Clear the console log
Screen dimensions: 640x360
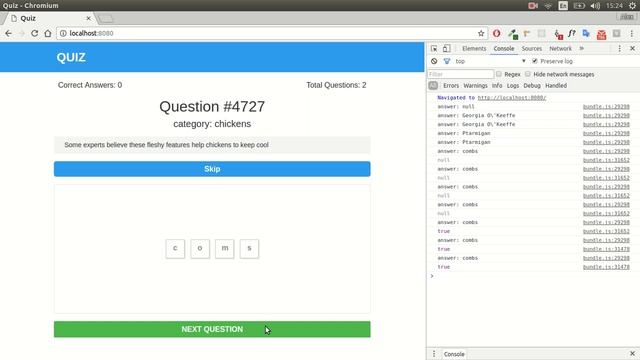click(x=434, y=61)
